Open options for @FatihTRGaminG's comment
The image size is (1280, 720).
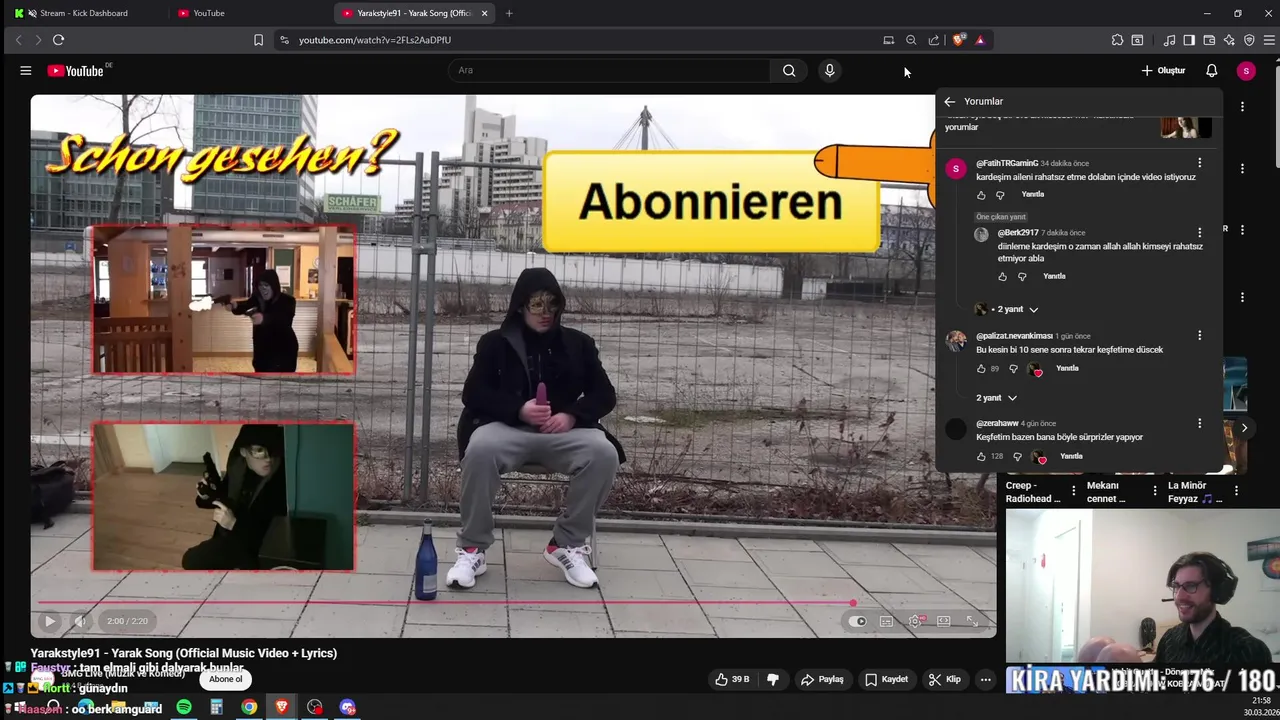tap(1200, 162)
